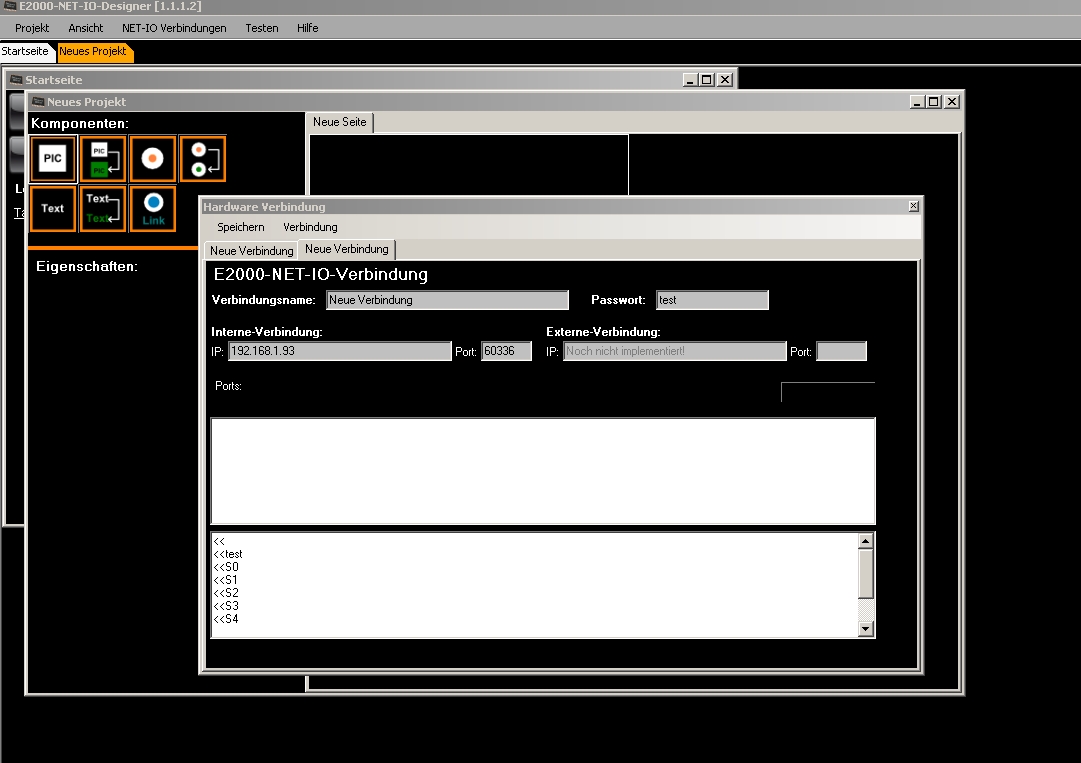The height and width of the screenshot is (763, 1081).
Task: Switch to the first Neue Verbindung tab
Action: pyautogui.click(x=251, y=251)
